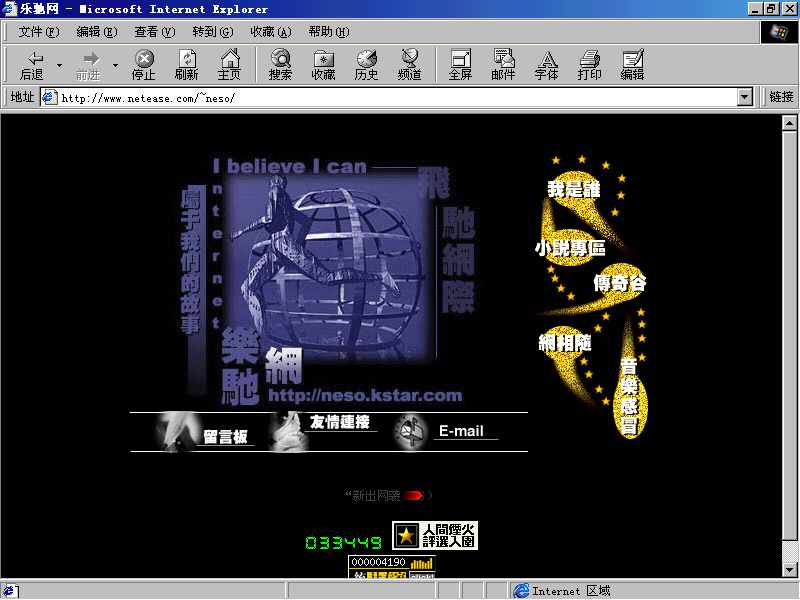This screenshot has width=800, height=600.
Task: Open the Back button history dropdown arrow
Action: tap(59, 66)
